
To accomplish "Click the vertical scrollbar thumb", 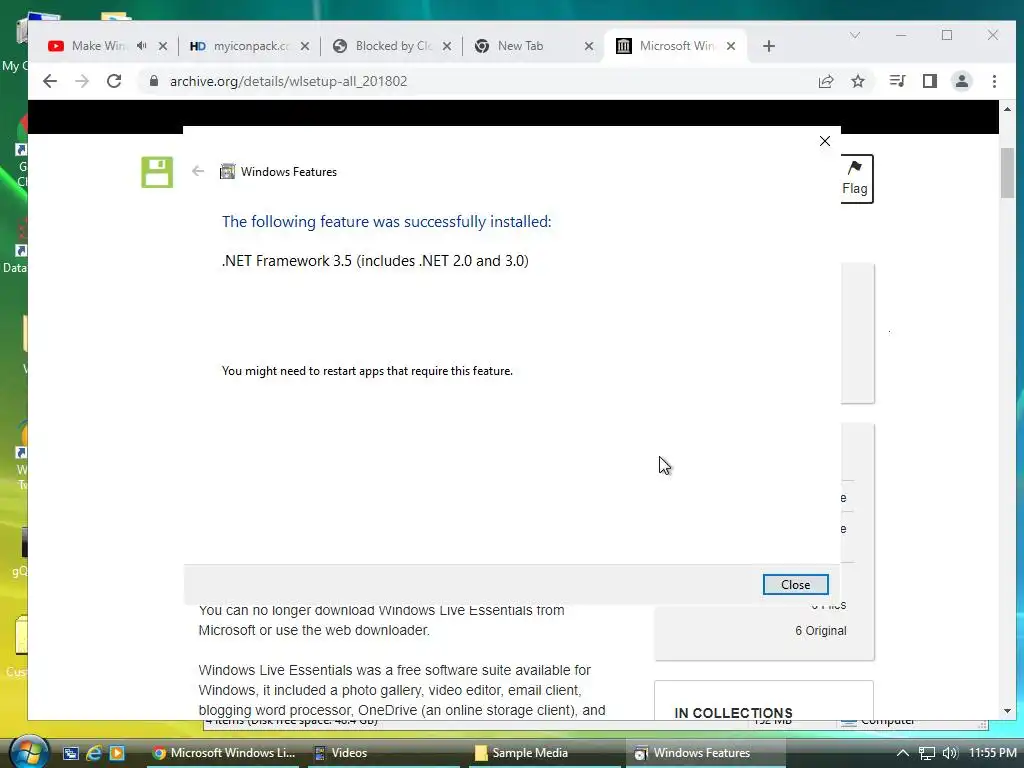I will (1006, 172).
